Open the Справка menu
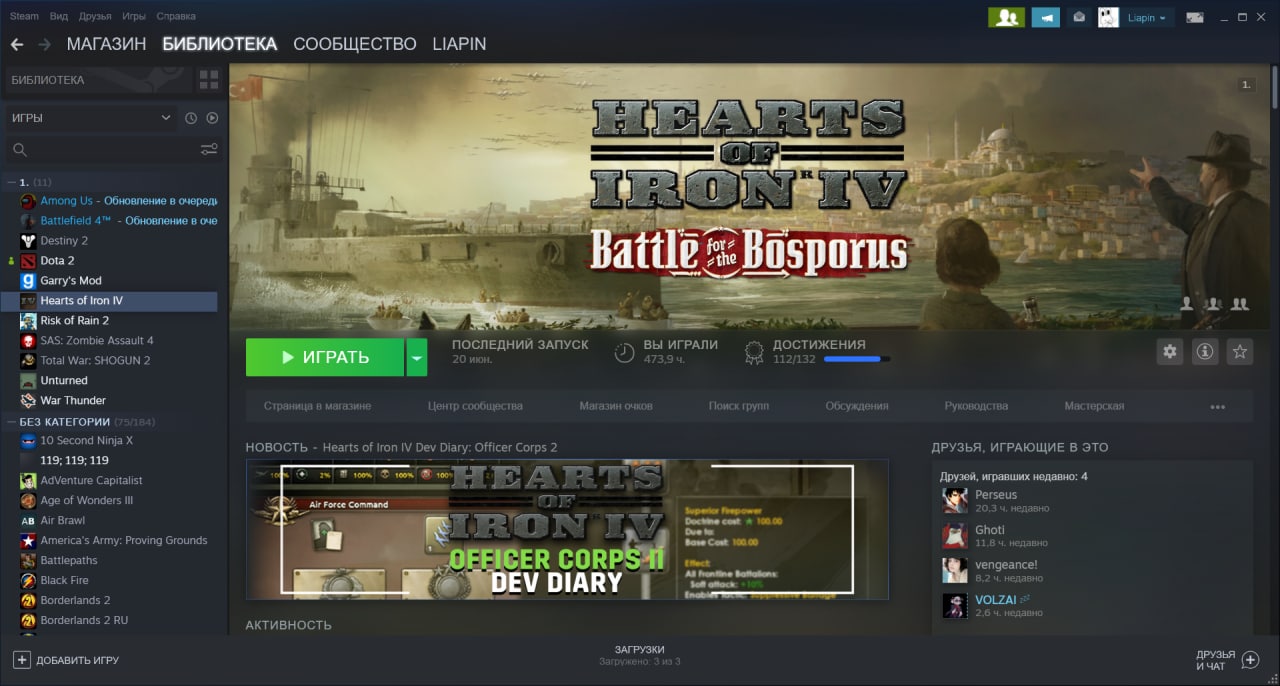1280x686 pixels. tap(176, 16)
